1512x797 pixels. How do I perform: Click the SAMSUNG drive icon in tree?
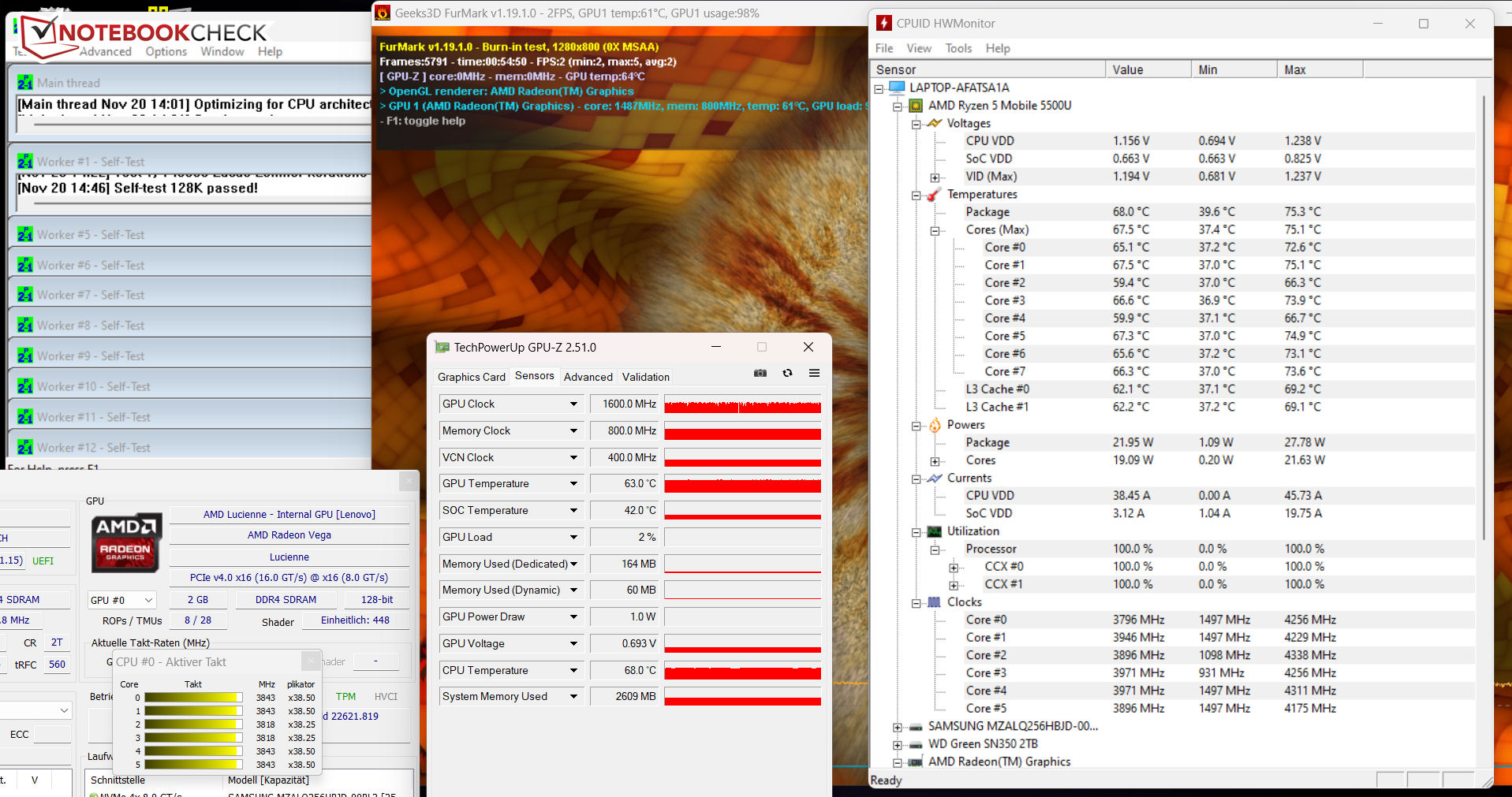[x=916, y=727]
